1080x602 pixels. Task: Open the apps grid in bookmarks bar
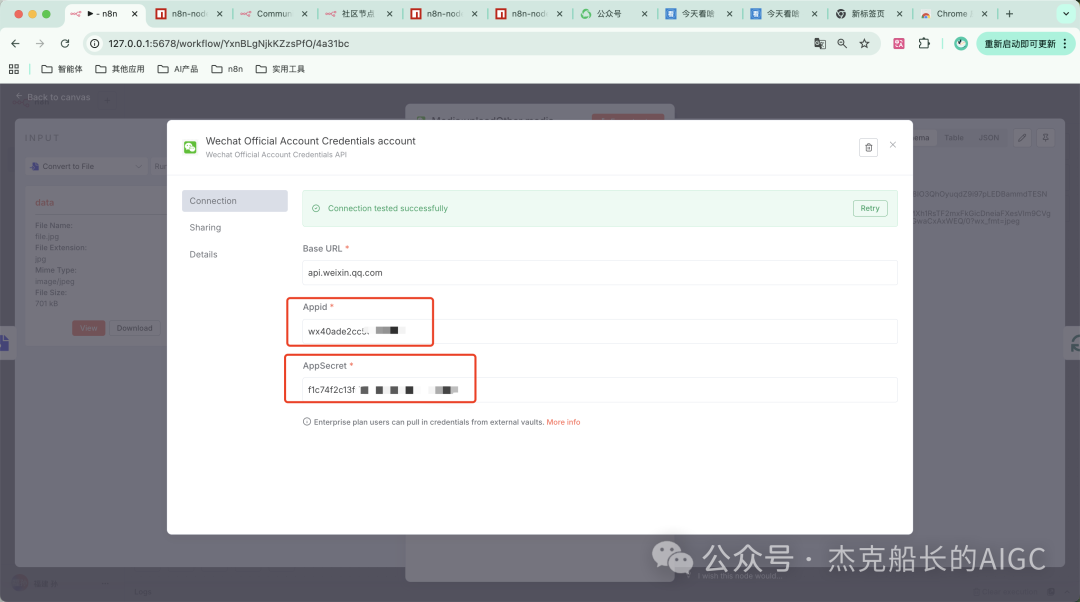click(x=14, y=69)
